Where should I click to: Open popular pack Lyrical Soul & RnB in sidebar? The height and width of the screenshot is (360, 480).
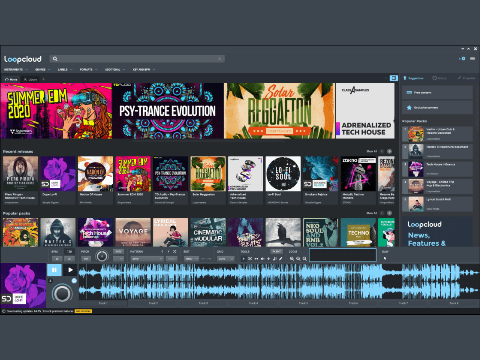coord(437,204)
